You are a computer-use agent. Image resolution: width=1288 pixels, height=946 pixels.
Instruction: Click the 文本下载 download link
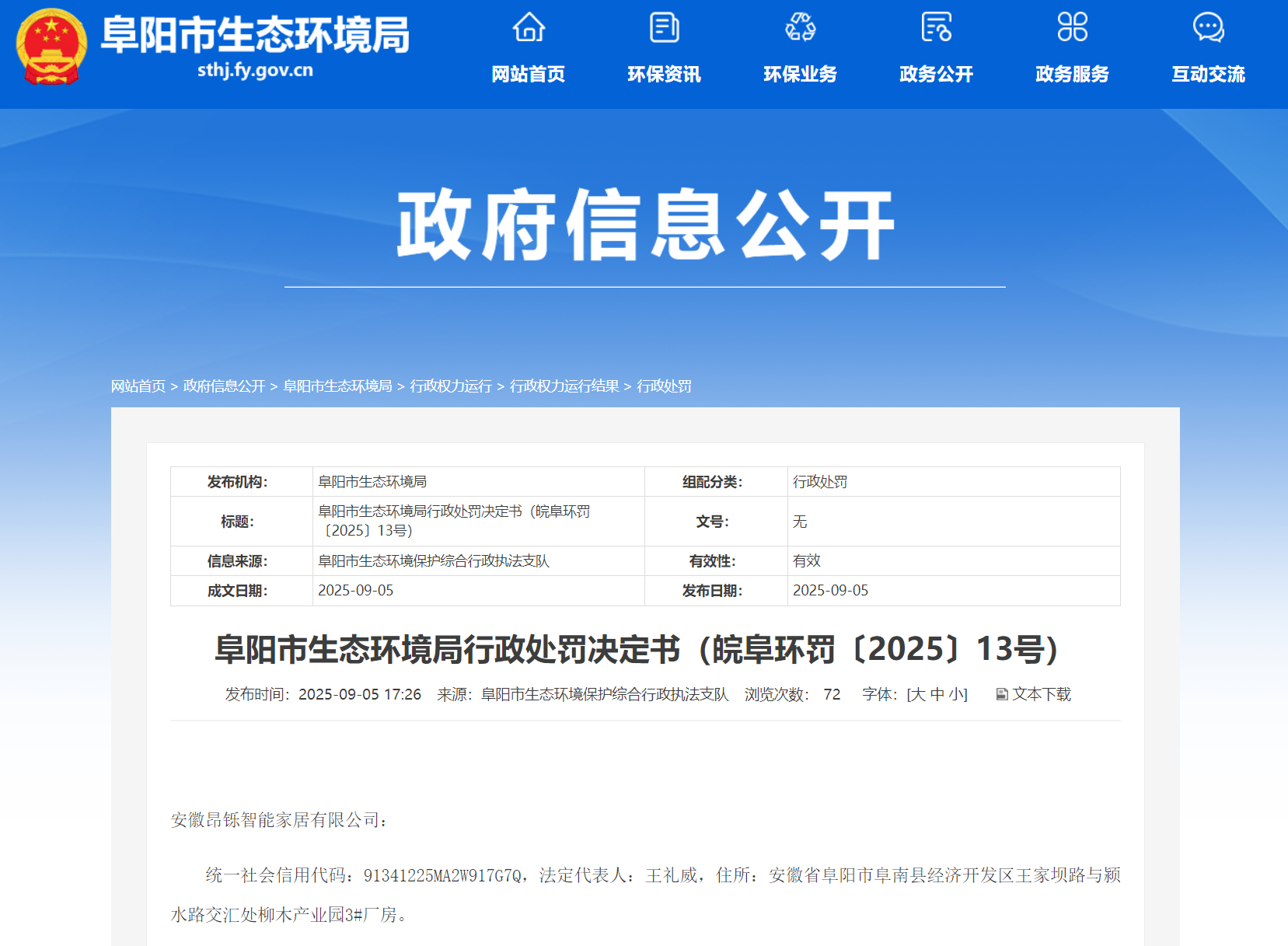[x=1042, y=694]
